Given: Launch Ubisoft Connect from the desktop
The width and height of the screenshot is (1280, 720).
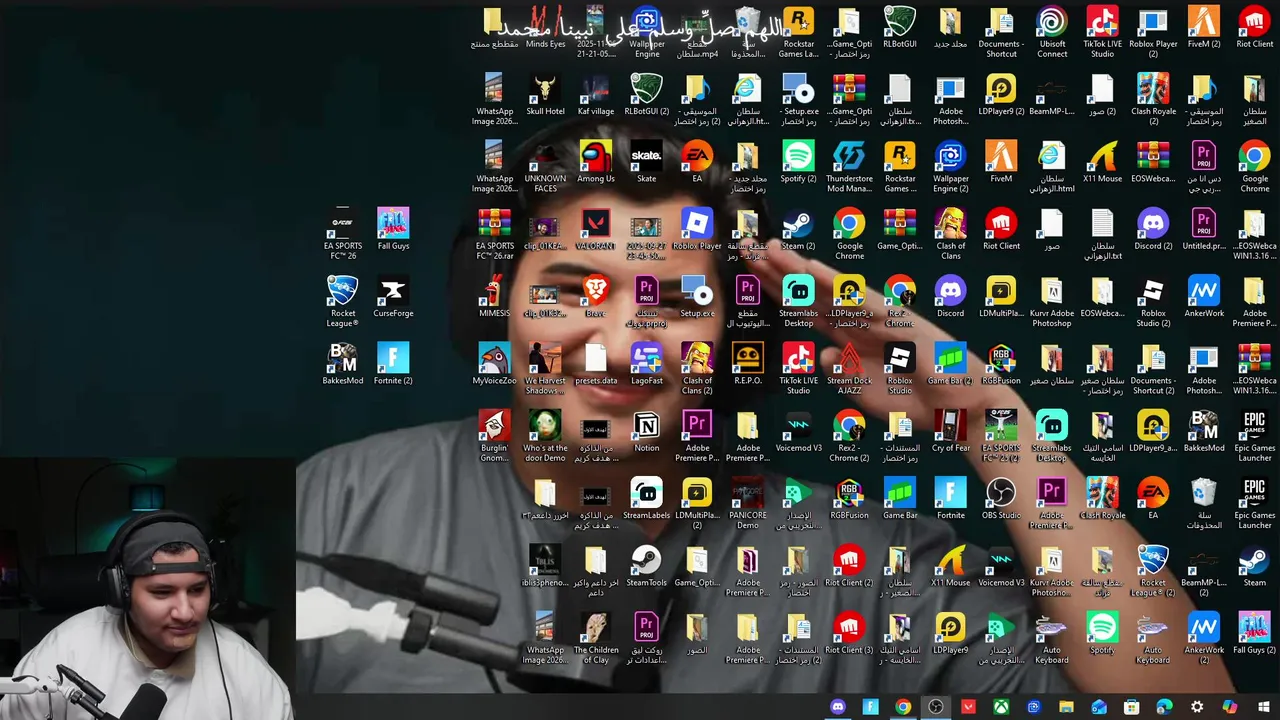Looking at the screenshot, I should pos(1052,33).
